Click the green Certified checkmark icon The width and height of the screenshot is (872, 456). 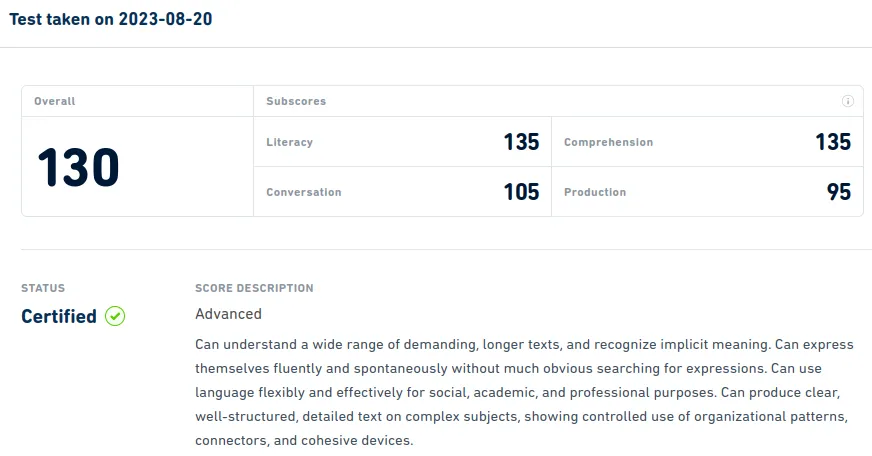pos(115,316)
